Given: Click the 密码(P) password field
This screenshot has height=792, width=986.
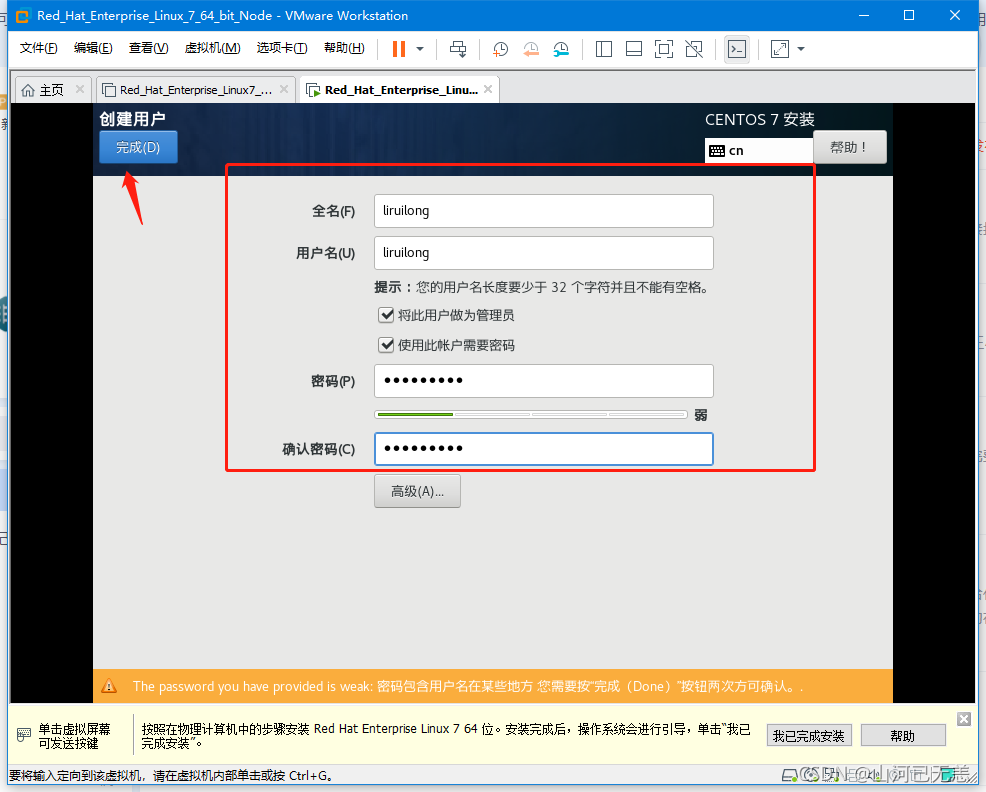Looking at the screenshot, I should 543,381.
